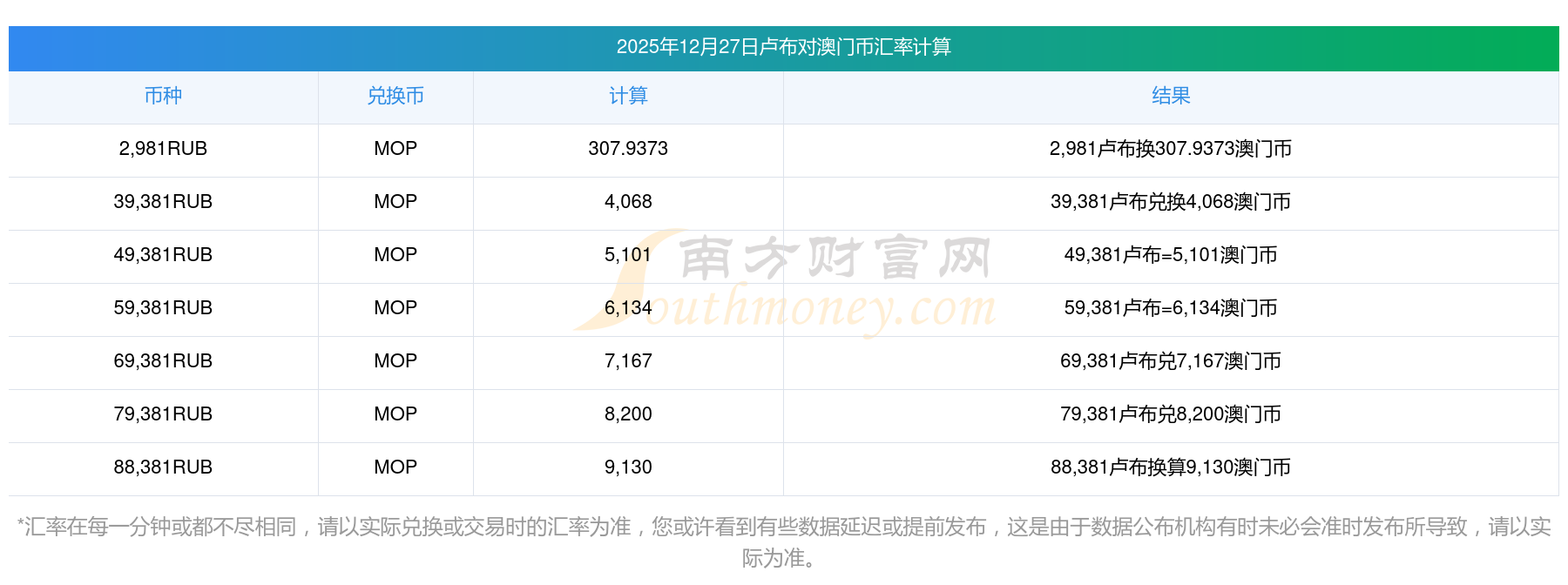Click the 结果 column header
Viewport: 1568px width, 585px height.
click(1171, 96)
